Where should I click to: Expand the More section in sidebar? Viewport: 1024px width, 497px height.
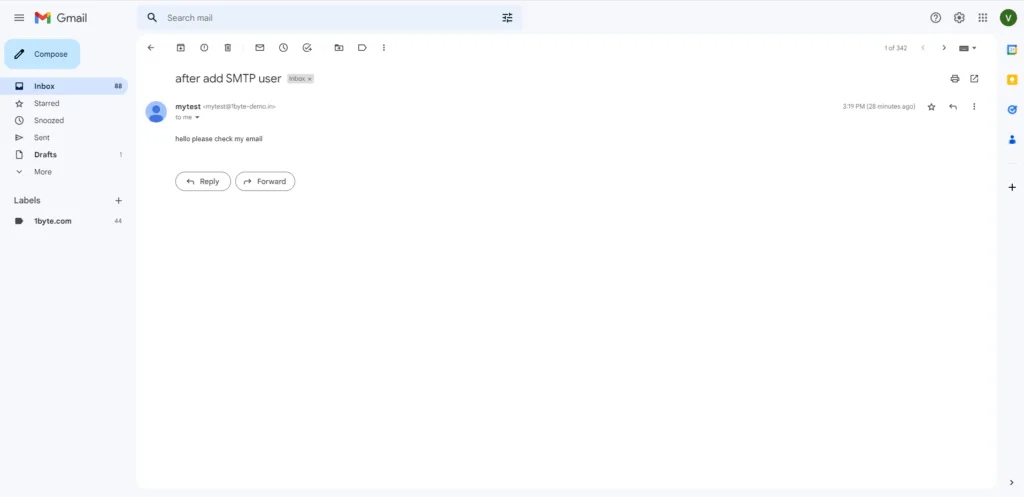tap(42, 172)
